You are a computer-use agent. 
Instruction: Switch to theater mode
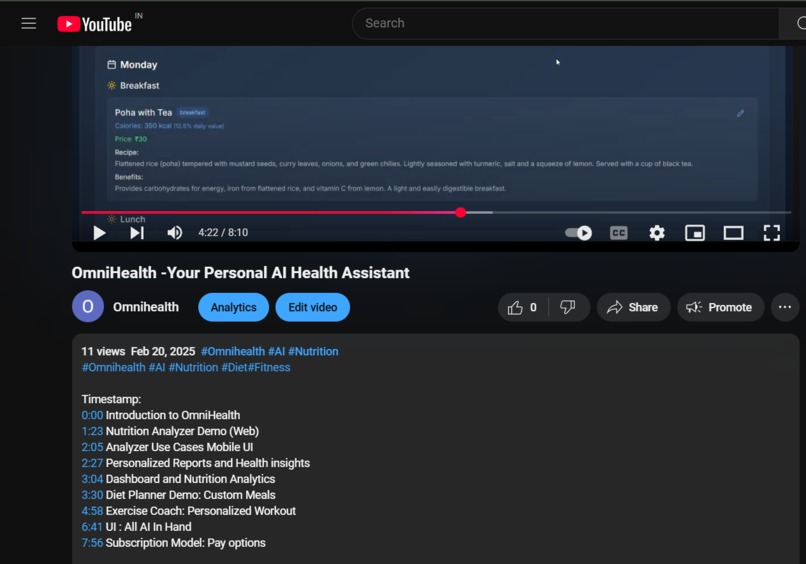pyautogui.click(x=734, y=233)
